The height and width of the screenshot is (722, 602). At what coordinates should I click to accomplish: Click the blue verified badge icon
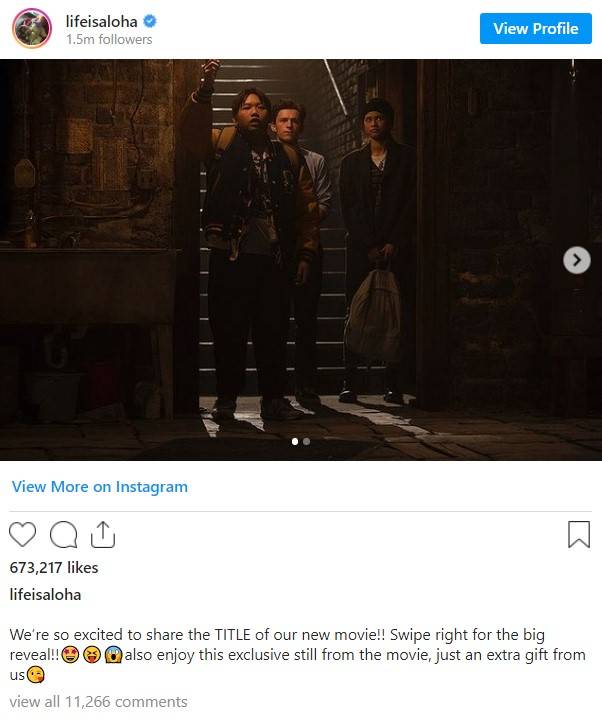click(150, 21)
